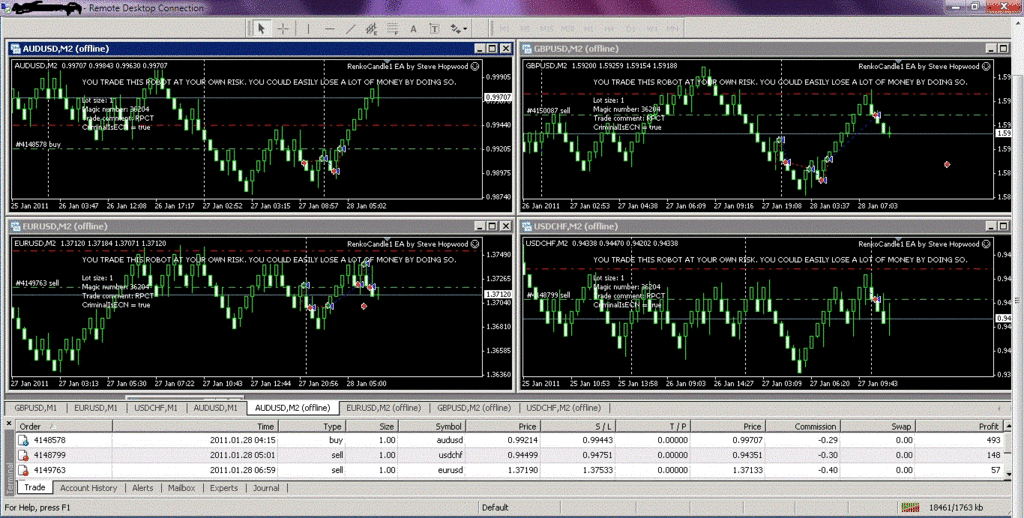
Task: Toggle the MN timeframe button
Action: click(x=673, y=29)
